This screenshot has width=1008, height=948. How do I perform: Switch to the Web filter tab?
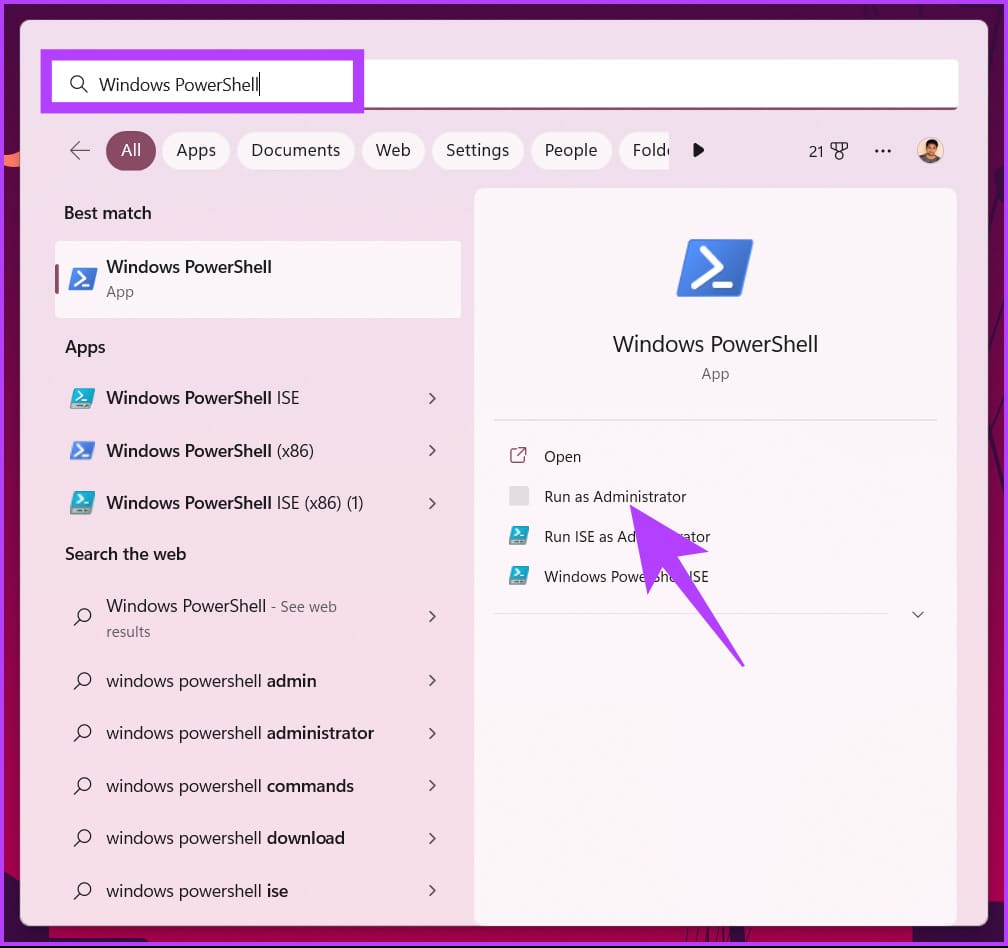pyautogui.click(x=393, y=150)
